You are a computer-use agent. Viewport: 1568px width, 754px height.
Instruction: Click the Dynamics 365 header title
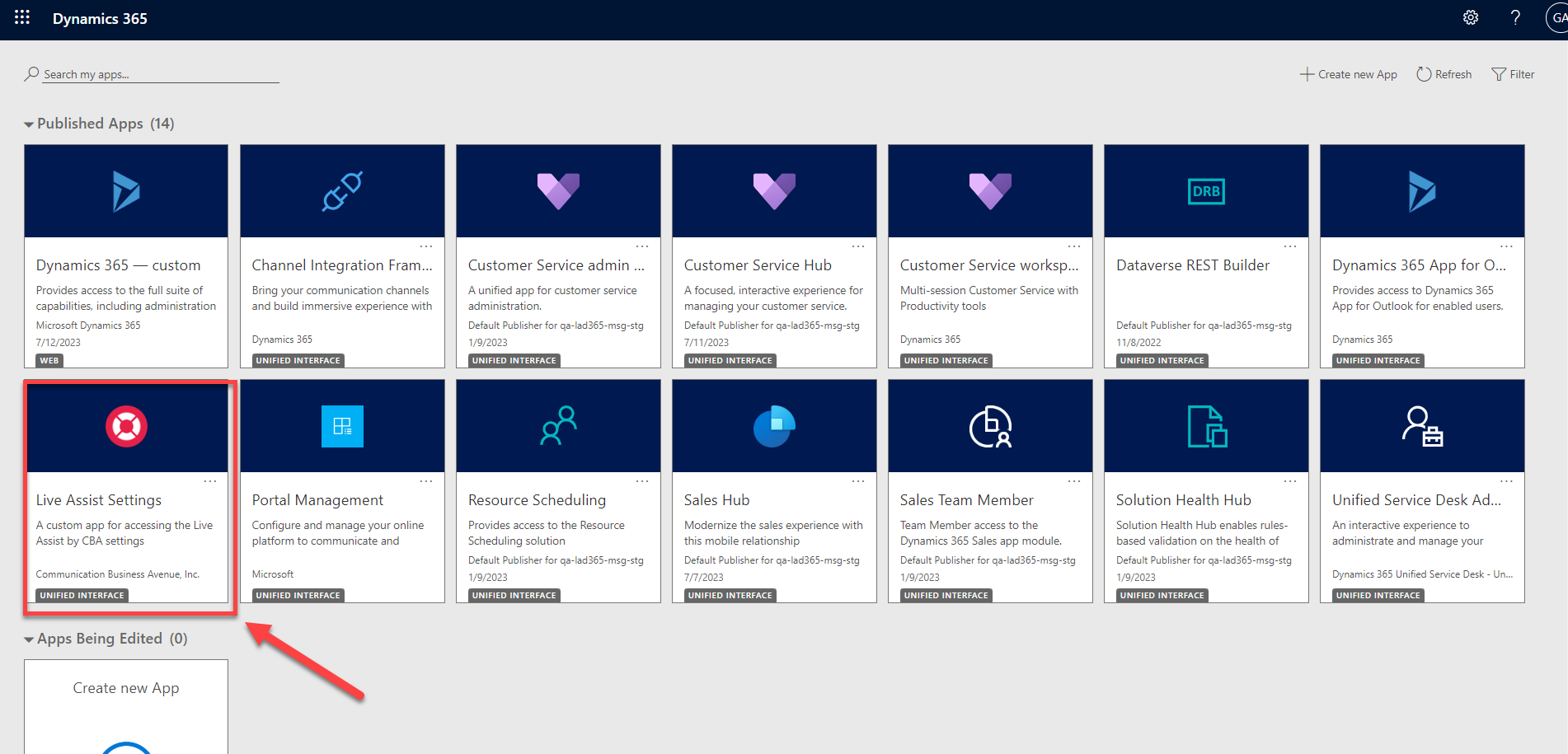[x=100, y=18]
